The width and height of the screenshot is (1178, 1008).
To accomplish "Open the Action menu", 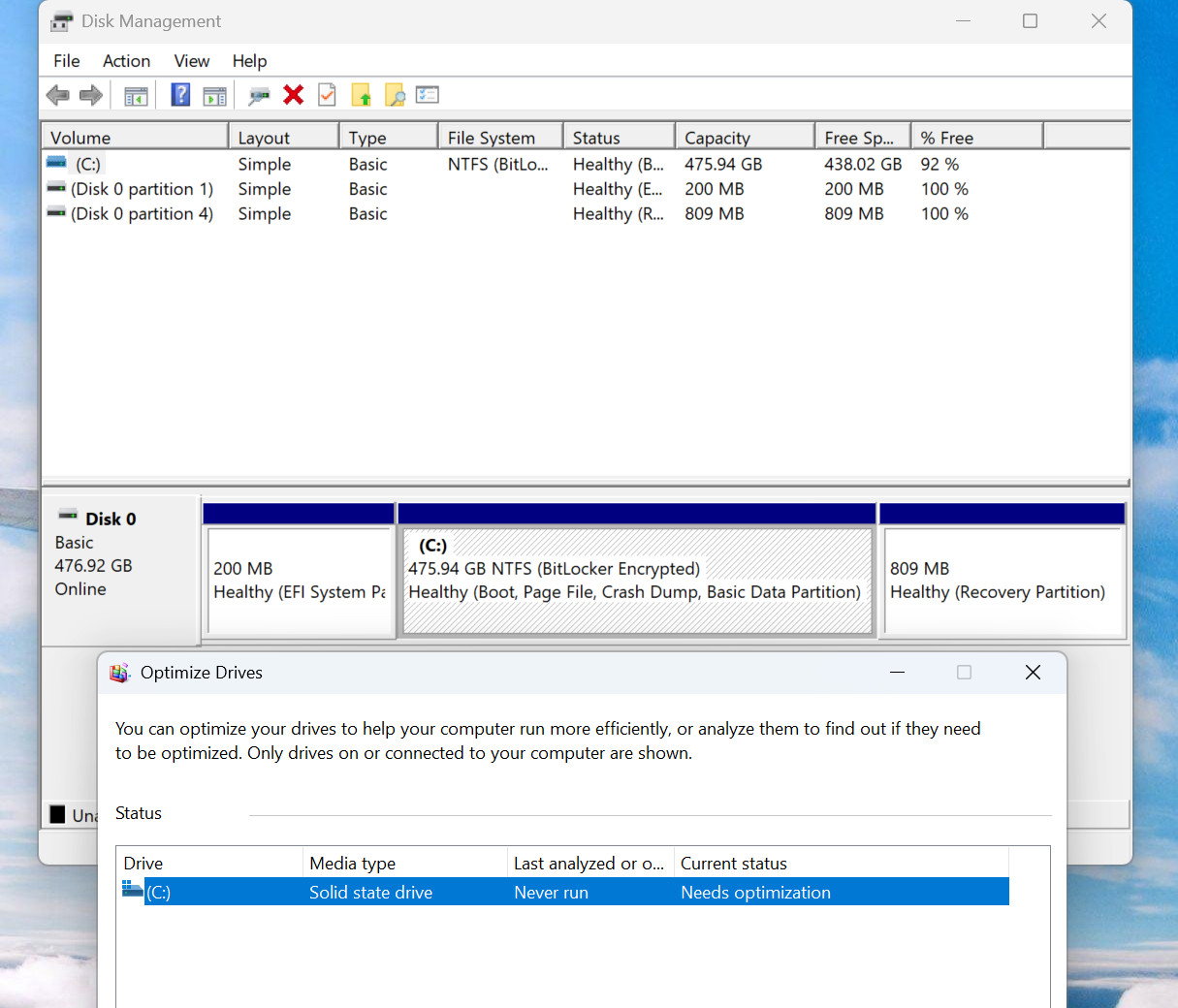I will point(127,61).
